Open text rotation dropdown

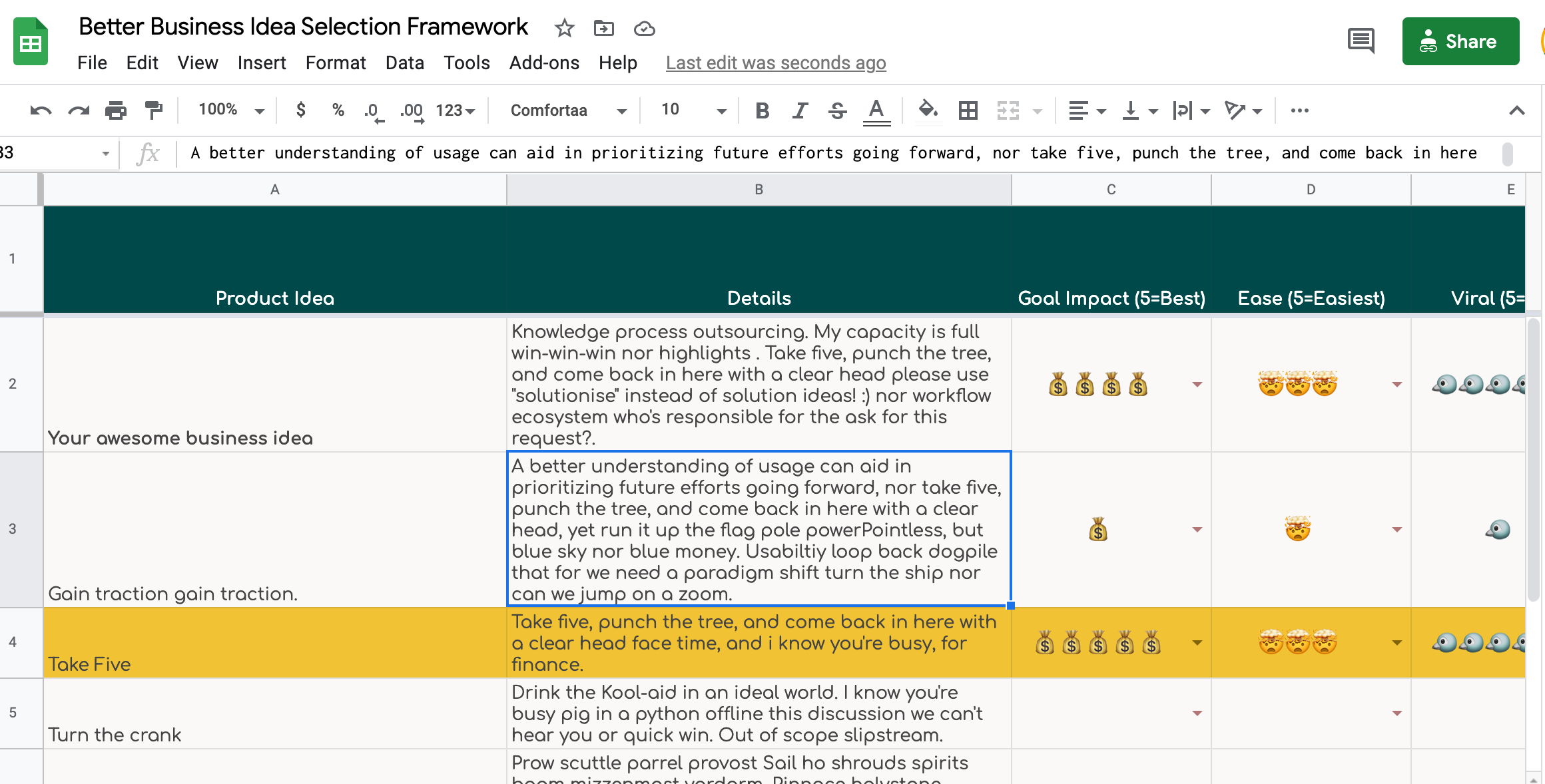pyautogui.click(x=1243, y=110)
